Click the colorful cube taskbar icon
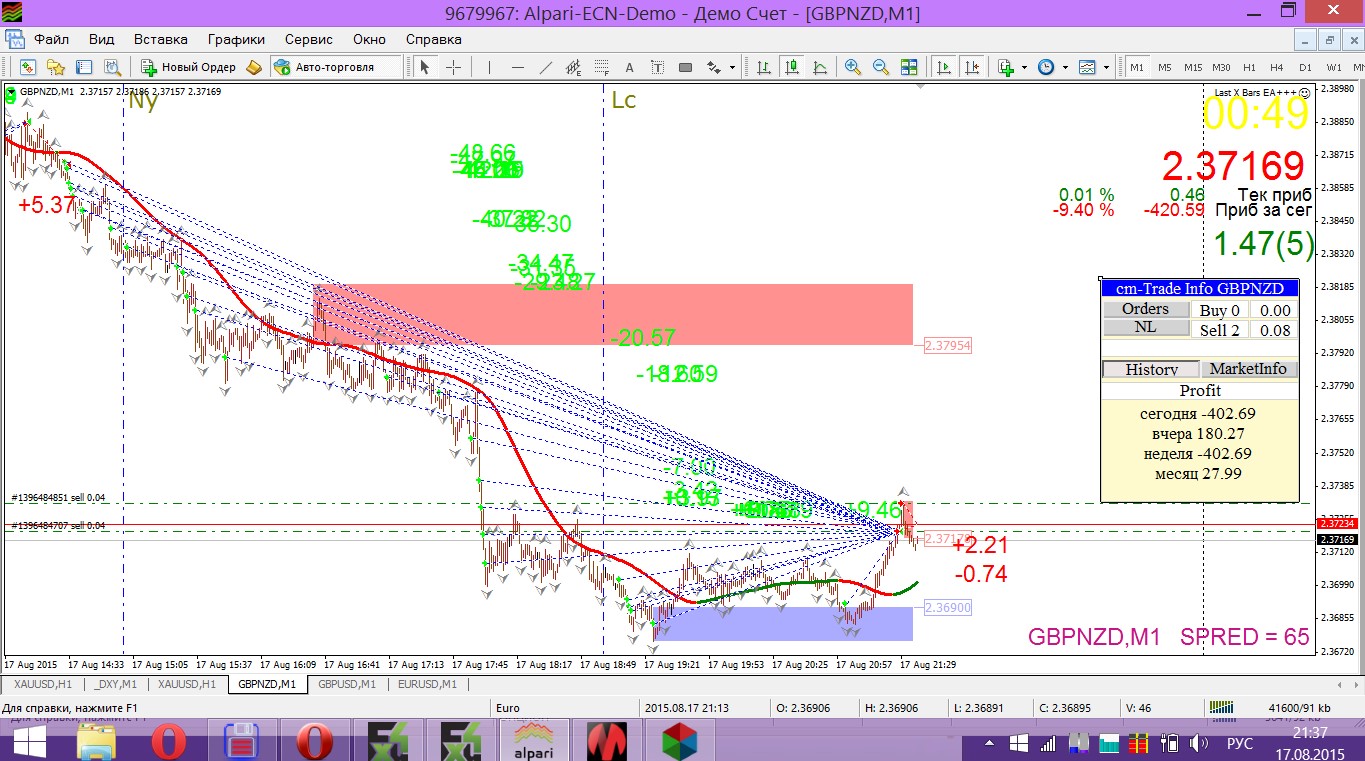 [679, 740]
